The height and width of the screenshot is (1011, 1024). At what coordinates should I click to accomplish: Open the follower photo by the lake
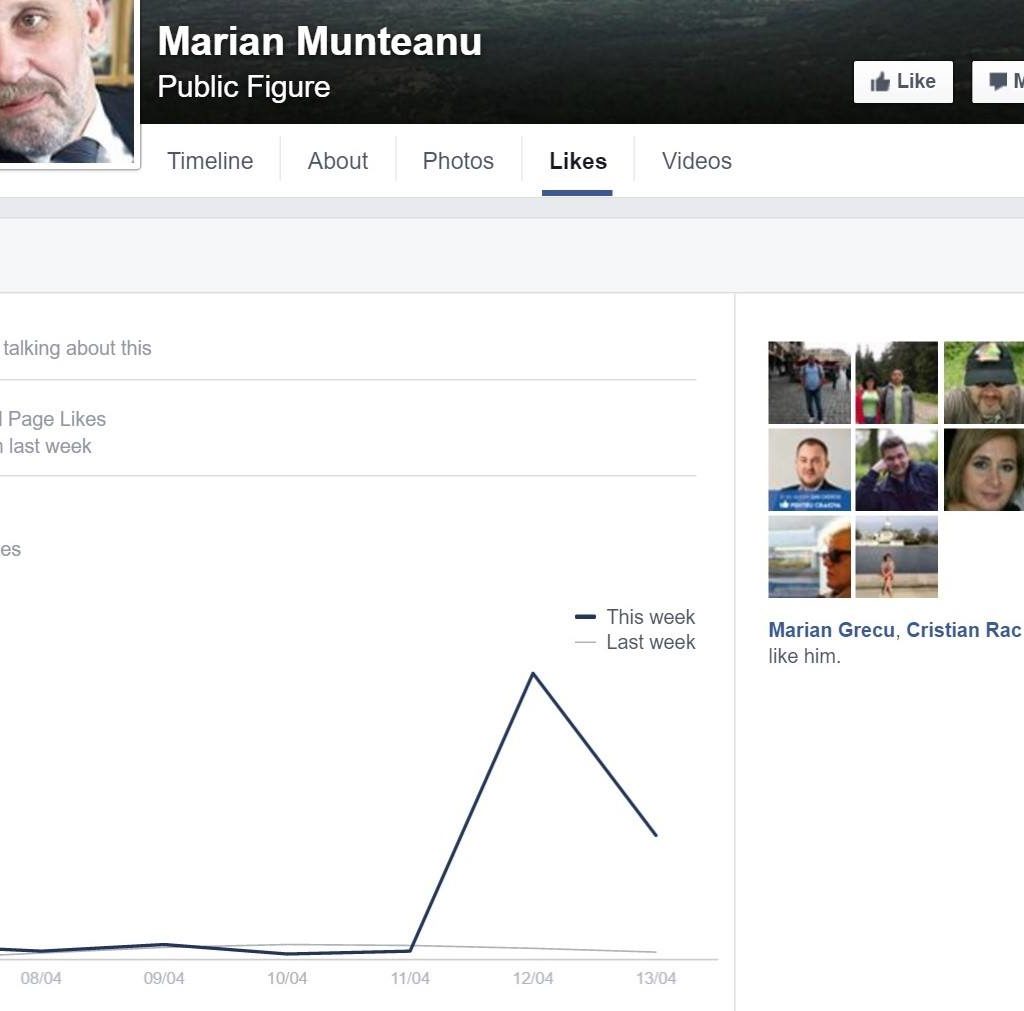(896, 556)
